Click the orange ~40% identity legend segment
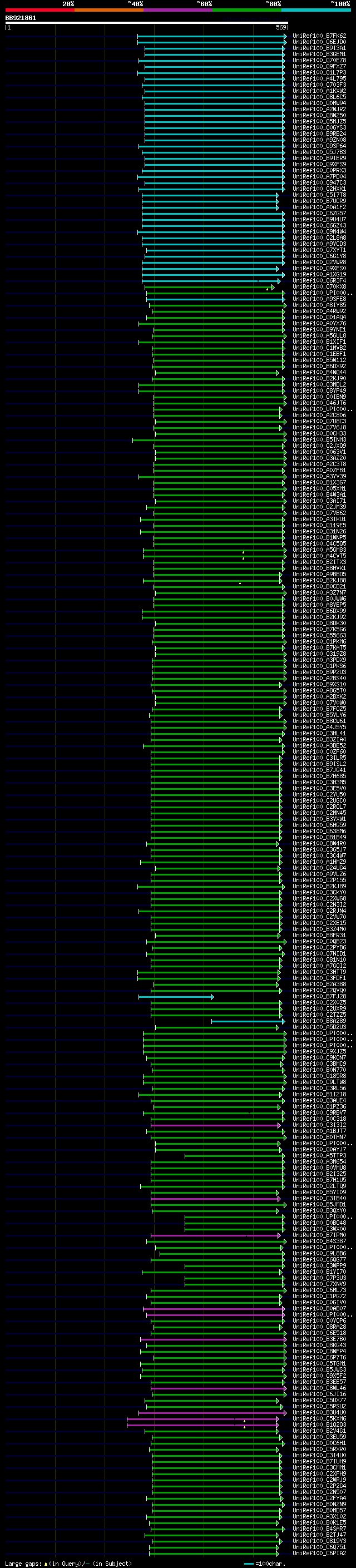 [x=109, y=10]
